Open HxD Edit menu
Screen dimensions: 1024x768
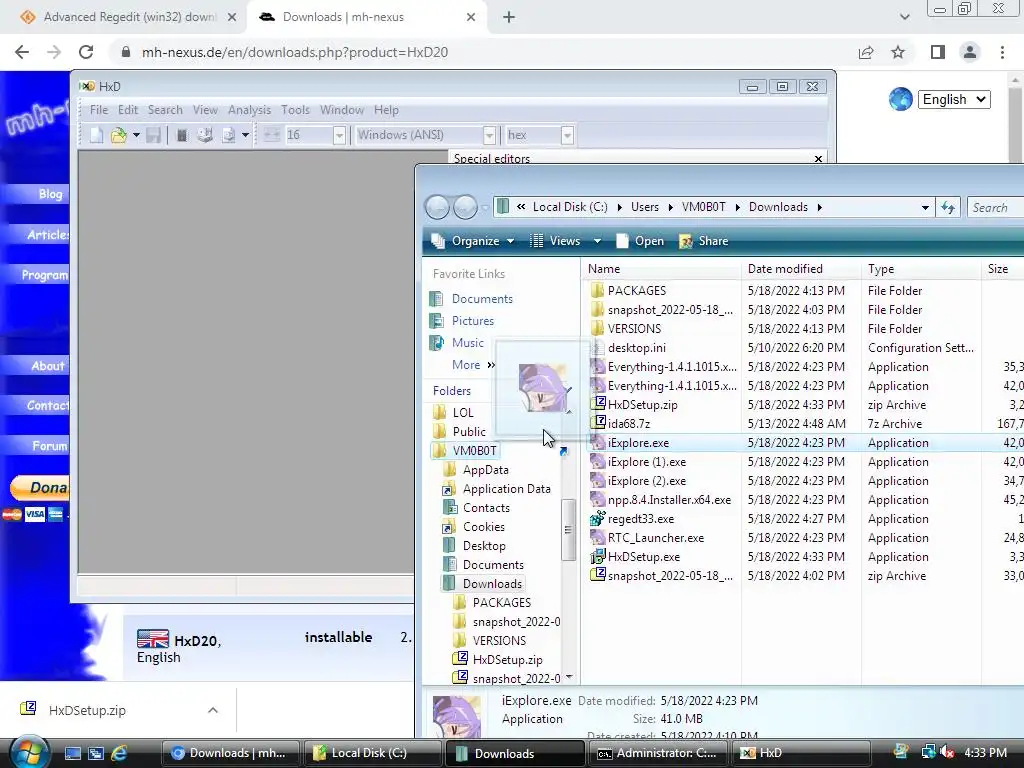(127, 110)
